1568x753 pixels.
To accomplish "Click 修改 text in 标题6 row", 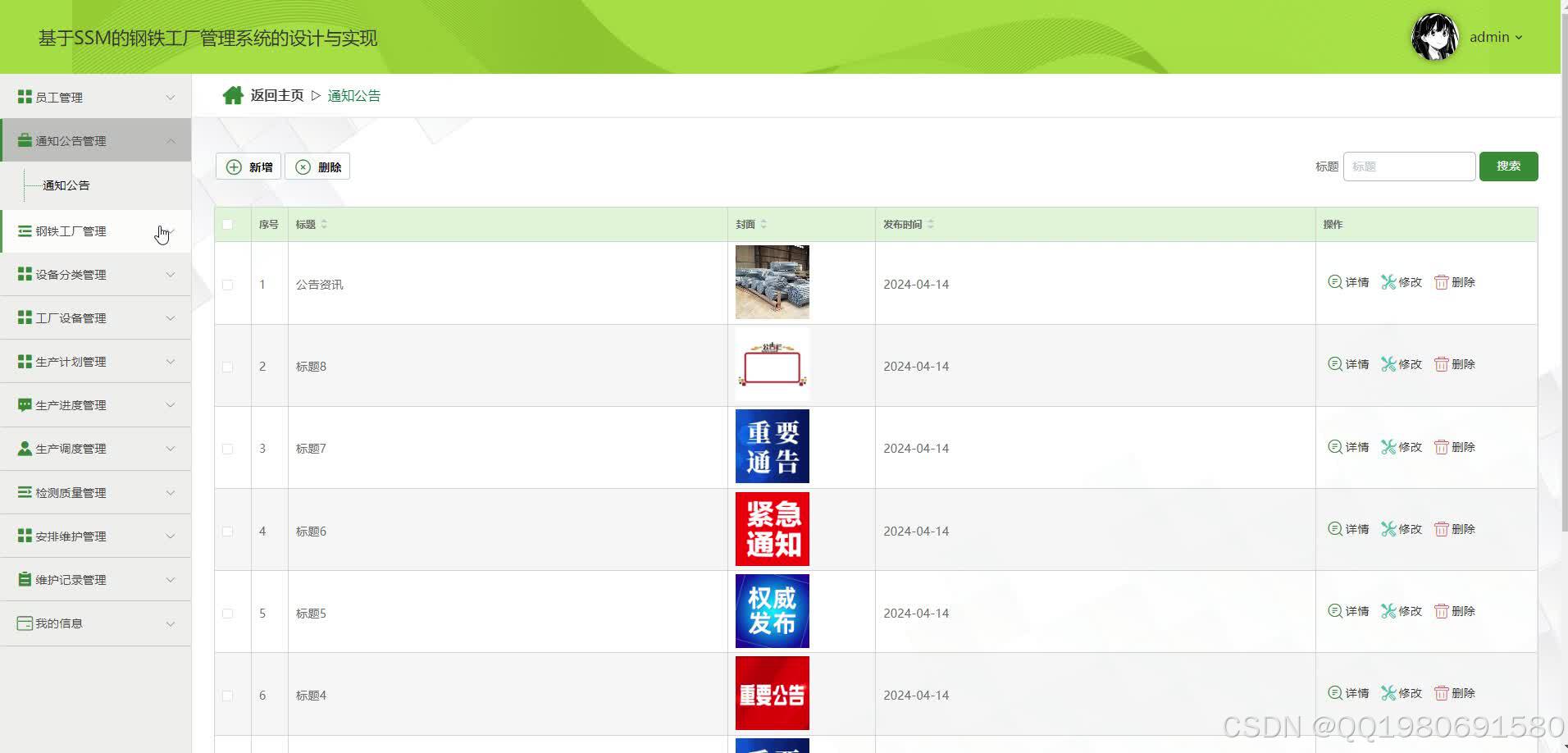I will (1411, 529).
